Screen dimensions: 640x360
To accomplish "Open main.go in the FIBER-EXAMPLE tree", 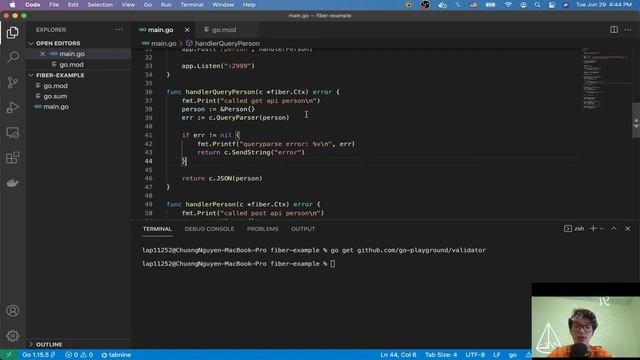I will point(56,107).
